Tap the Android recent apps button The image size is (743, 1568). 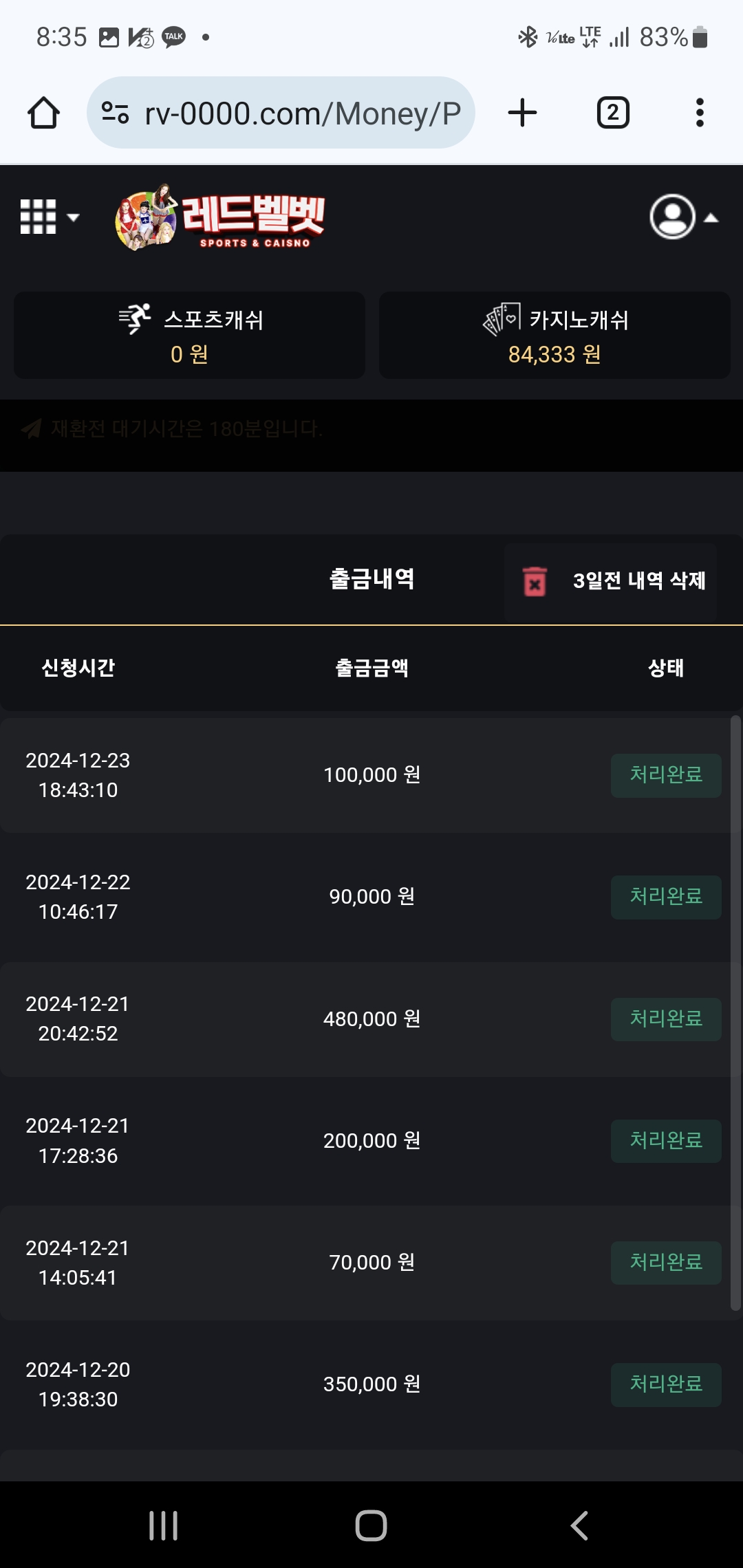point(164,1525)
